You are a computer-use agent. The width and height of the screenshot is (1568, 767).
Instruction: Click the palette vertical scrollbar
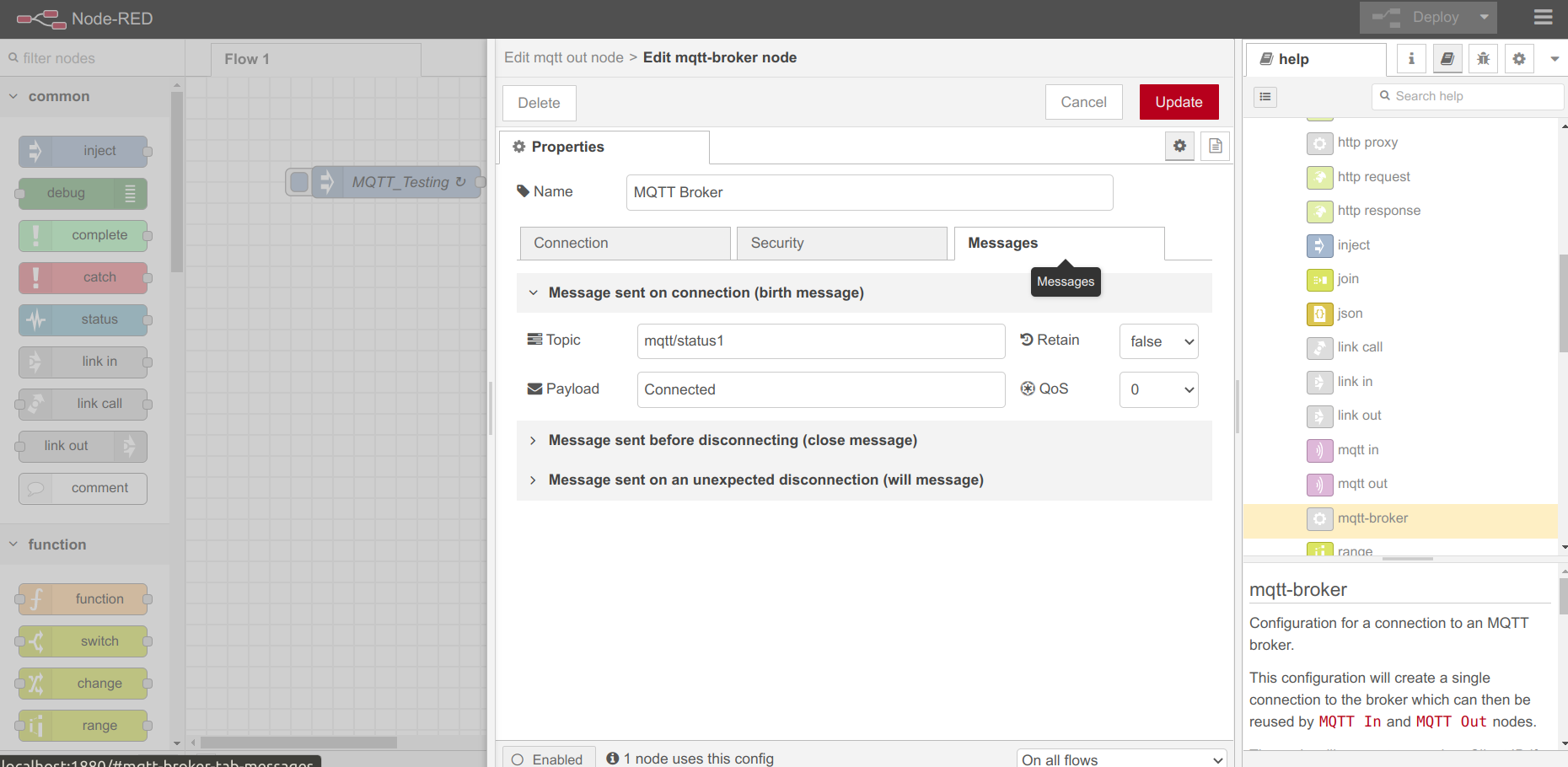coord(177,181)
